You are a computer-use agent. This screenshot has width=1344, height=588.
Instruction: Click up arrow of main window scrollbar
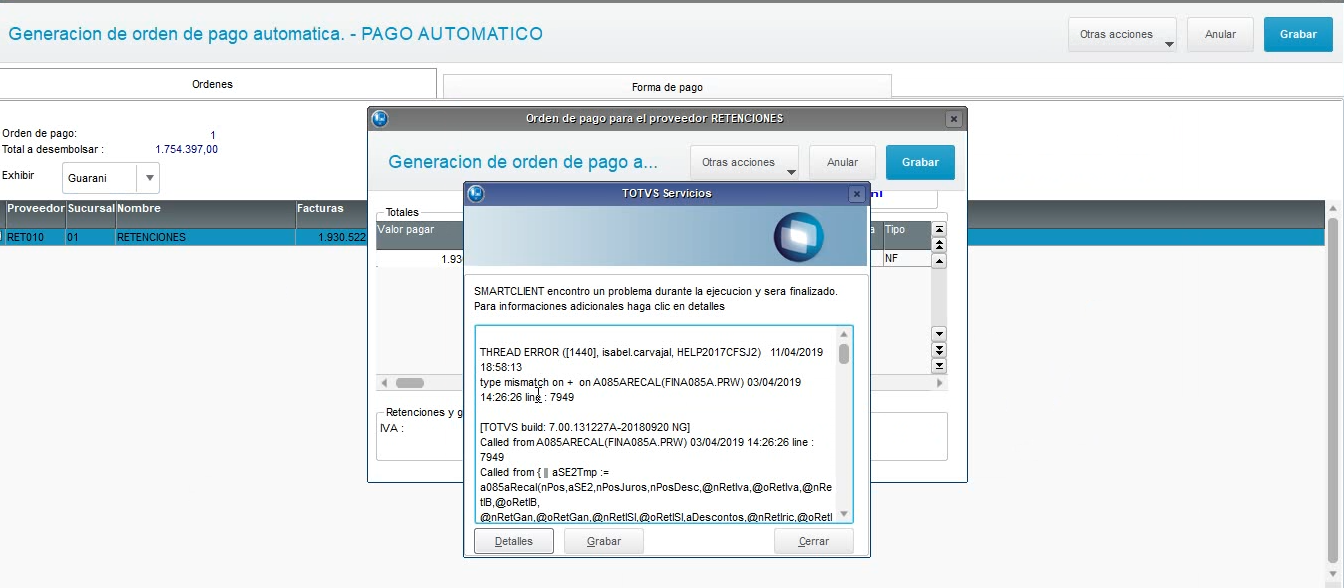point(1332,208)
